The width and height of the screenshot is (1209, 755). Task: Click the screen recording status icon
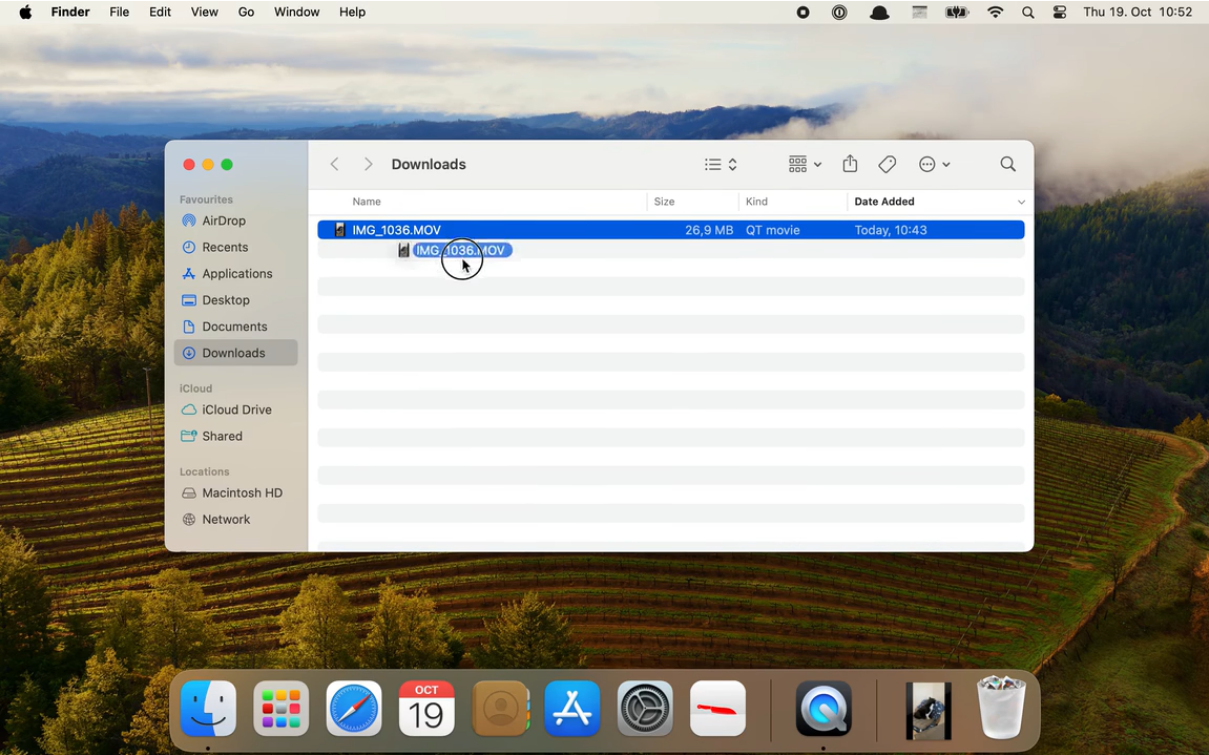(803, 12)
